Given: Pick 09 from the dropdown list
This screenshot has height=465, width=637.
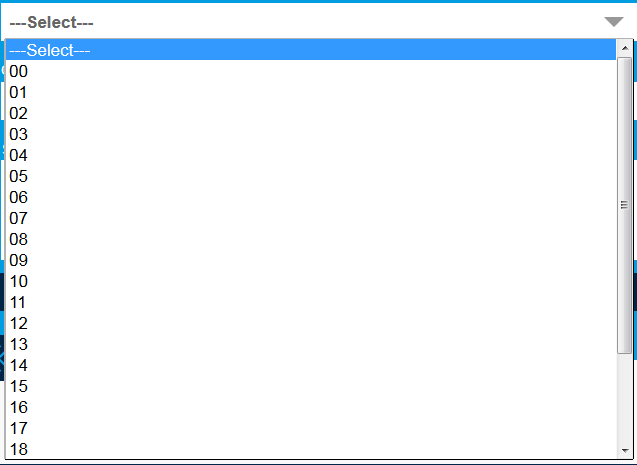Looking at the screenshot, I should pos(311,260).
